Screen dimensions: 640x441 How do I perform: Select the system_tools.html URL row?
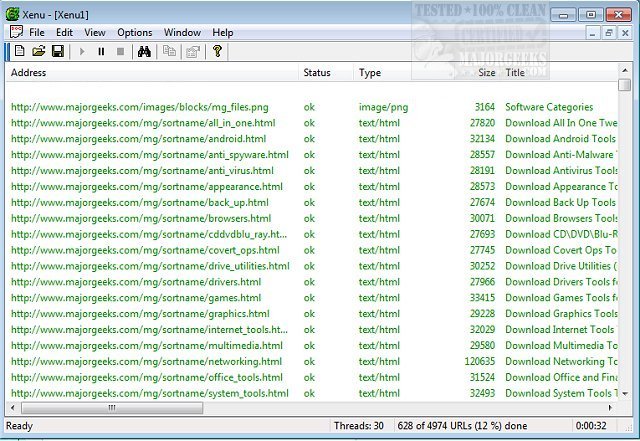tap(312, 394)
